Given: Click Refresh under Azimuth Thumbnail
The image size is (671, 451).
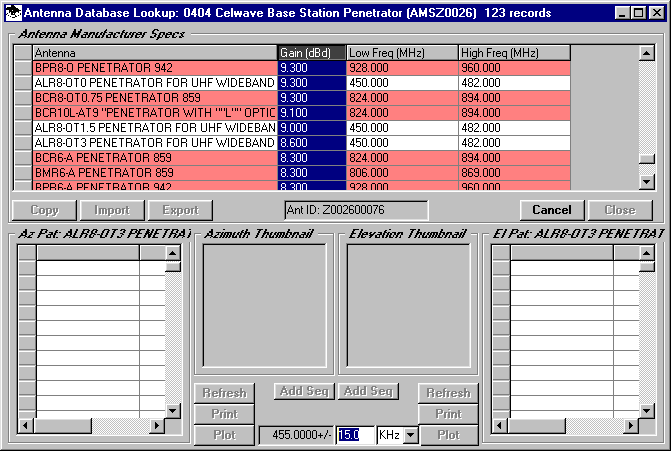Looking at the screenshot, I should [x=224, y=393].
